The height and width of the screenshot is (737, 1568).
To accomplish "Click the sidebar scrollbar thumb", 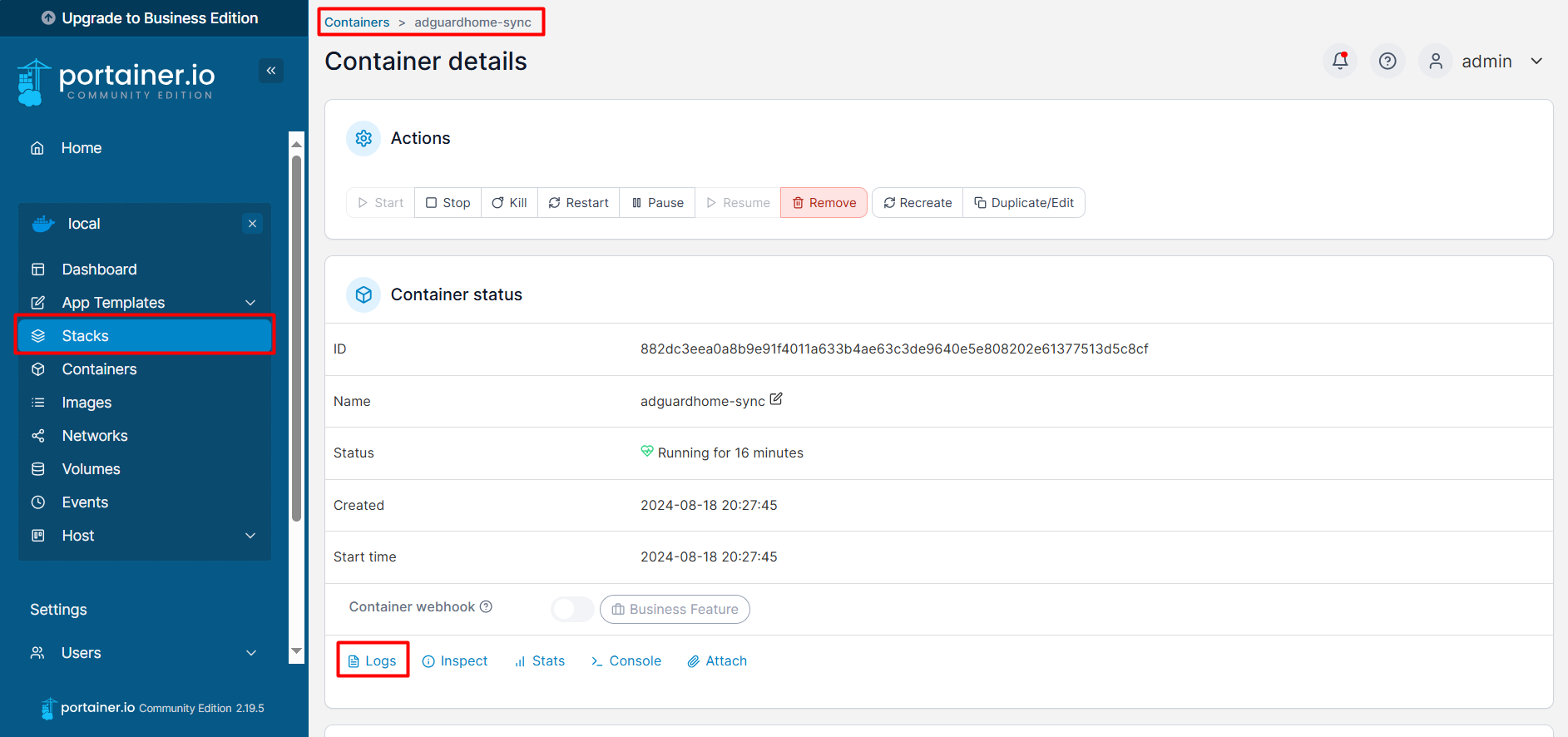I will click(296, 339).
